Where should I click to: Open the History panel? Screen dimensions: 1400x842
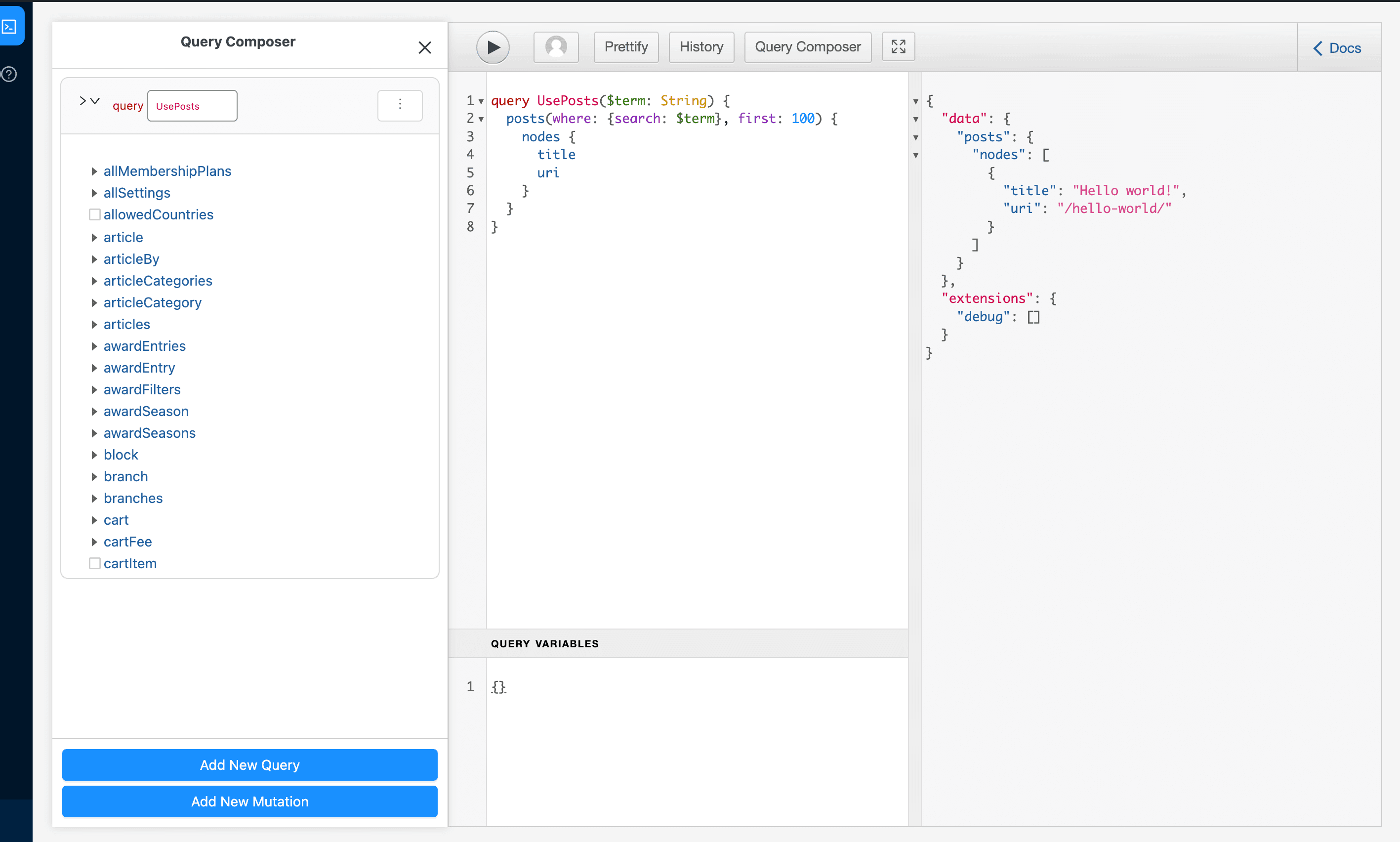(701, 47)
